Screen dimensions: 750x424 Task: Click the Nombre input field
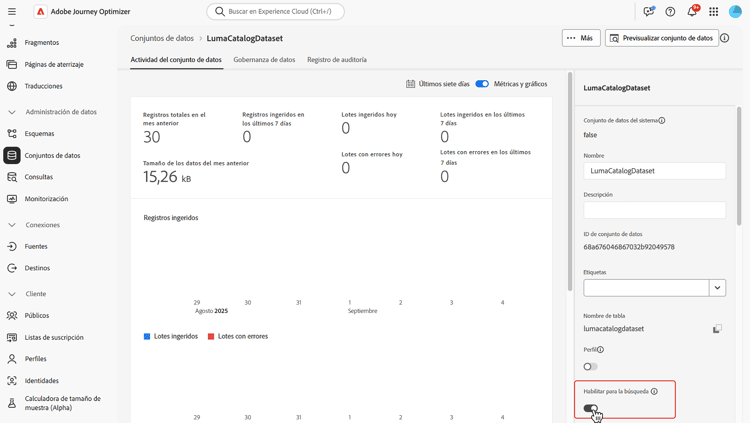point(654,171)
